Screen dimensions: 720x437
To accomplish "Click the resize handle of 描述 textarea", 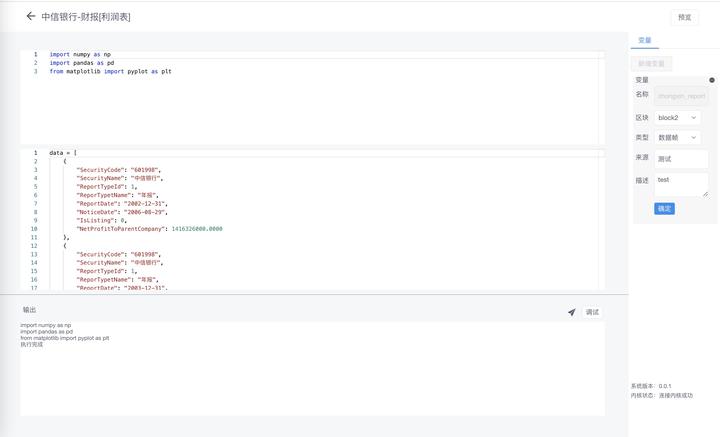I will pos(705,193).
